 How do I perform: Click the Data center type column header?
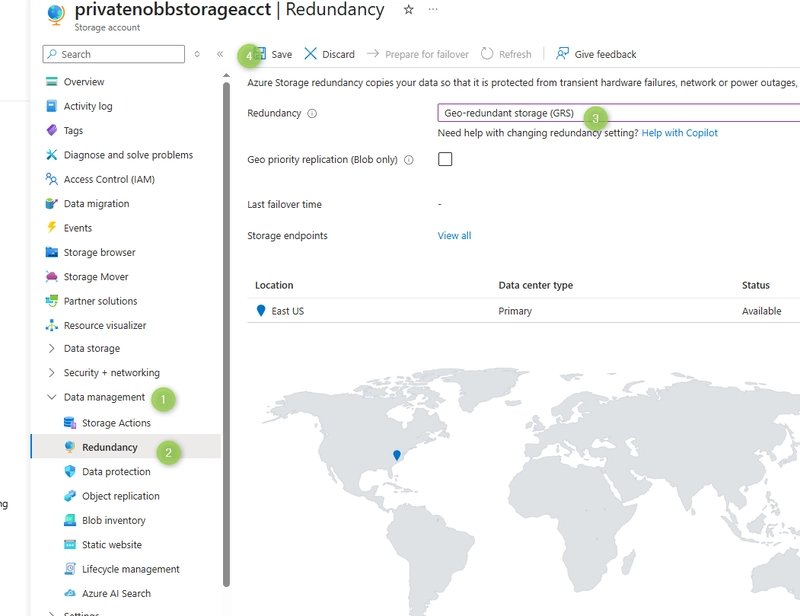point(535,285)
